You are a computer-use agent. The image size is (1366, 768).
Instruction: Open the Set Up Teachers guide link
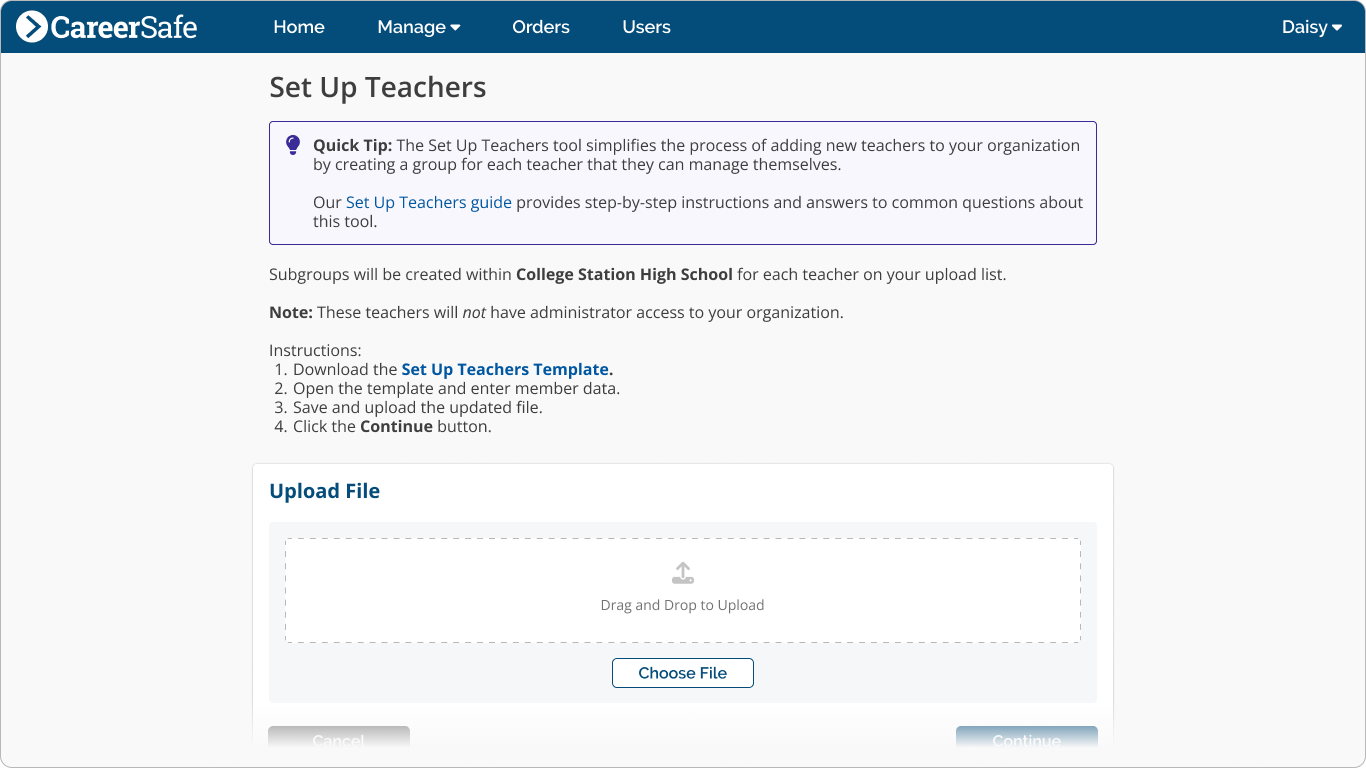click(428, 202)
